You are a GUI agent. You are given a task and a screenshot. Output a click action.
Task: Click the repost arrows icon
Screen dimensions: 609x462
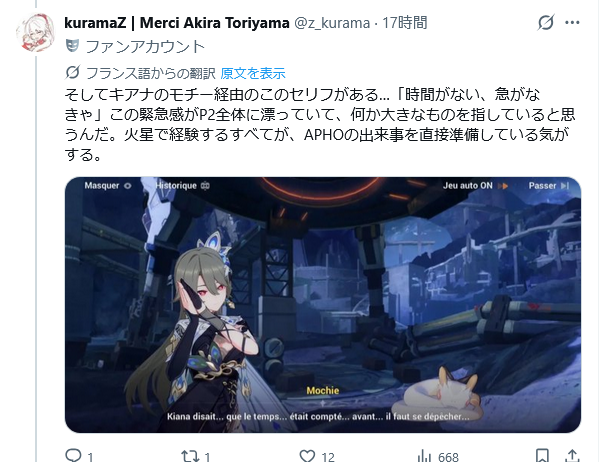pos(190,455)
